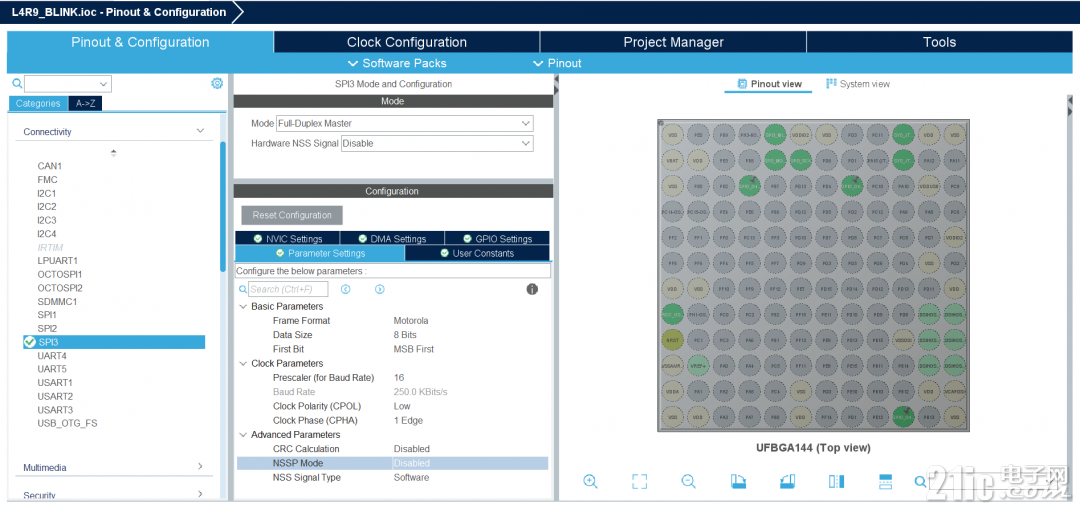Viewport: 1080px width, 508px height.
Task: Open the User Constants tab
Action: pyautogui.click(x=477, y=253)
